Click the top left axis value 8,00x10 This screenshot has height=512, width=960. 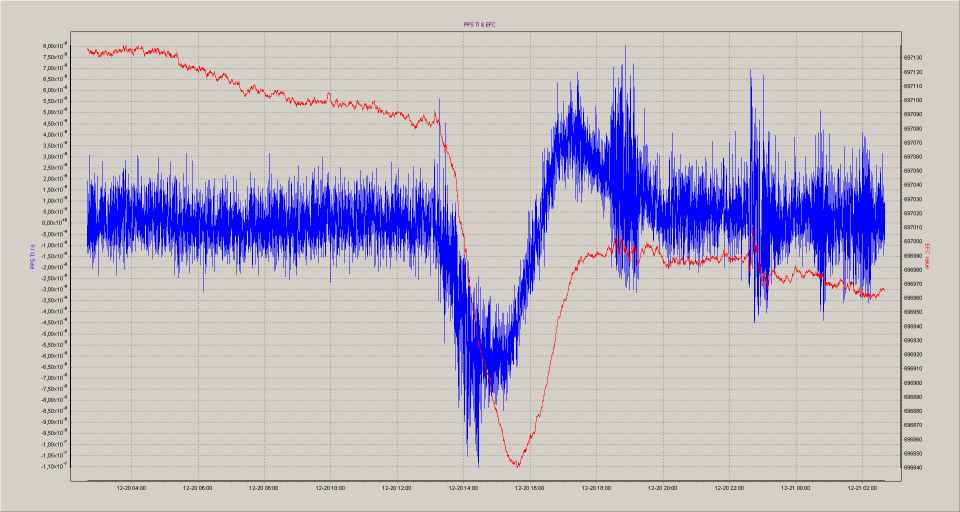pyautogui.click(x=56, y=46)
